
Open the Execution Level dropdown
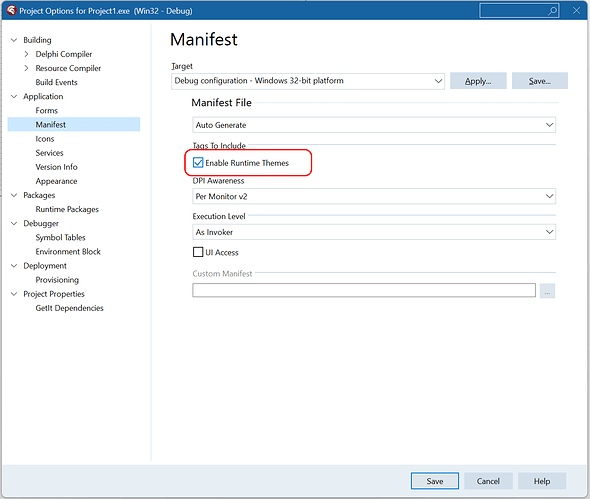click(374, 232)
